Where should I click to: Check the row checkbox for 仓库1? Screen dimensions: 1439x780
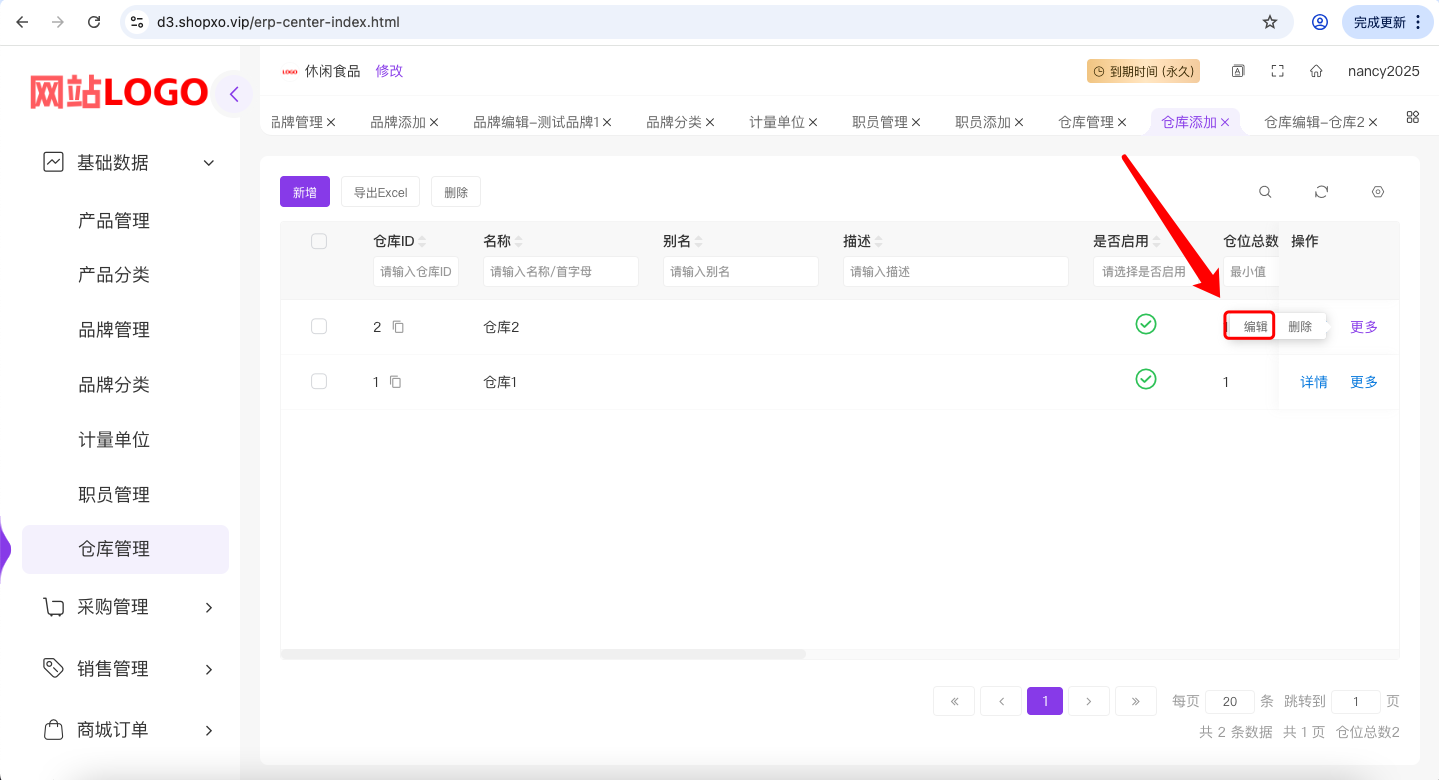[319, 381]
